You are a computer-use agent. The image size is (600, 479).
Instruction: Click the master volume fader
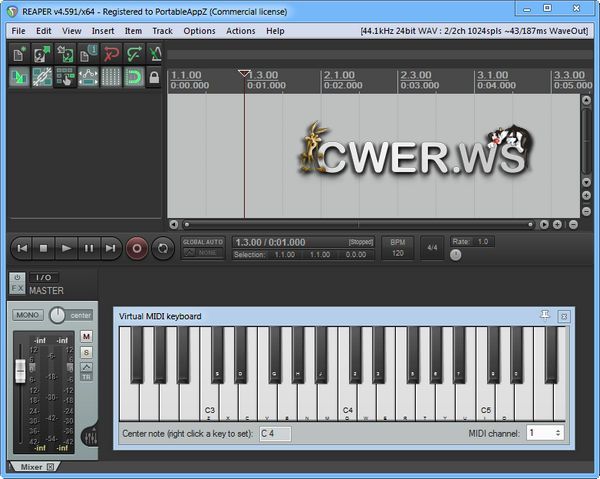point(19,372)
